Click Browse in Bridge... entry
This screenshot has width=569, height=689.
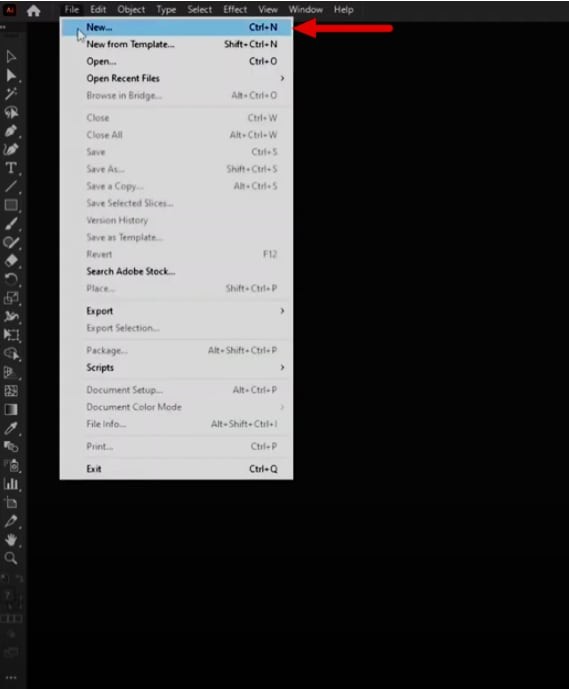(x=176, y=95)
